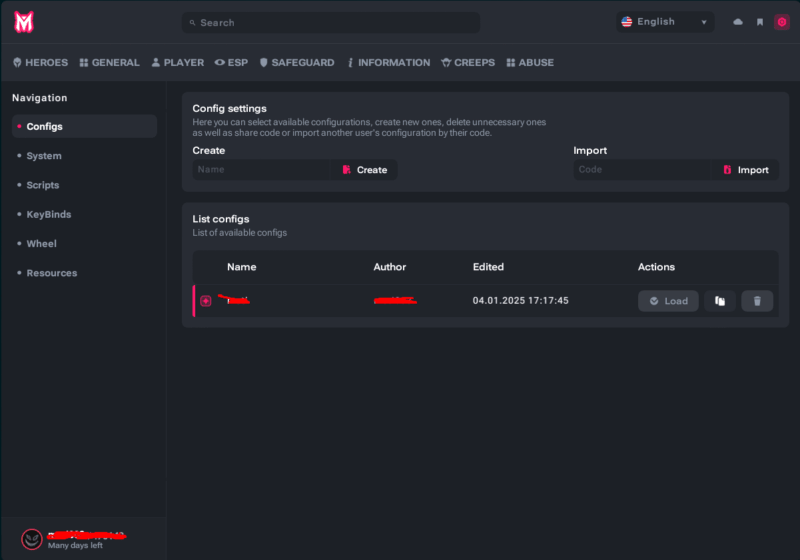The width and height of the screenshot is (800, 560).
Task: Click the pink star icon in config row
Action: click(x=206, y=301)
